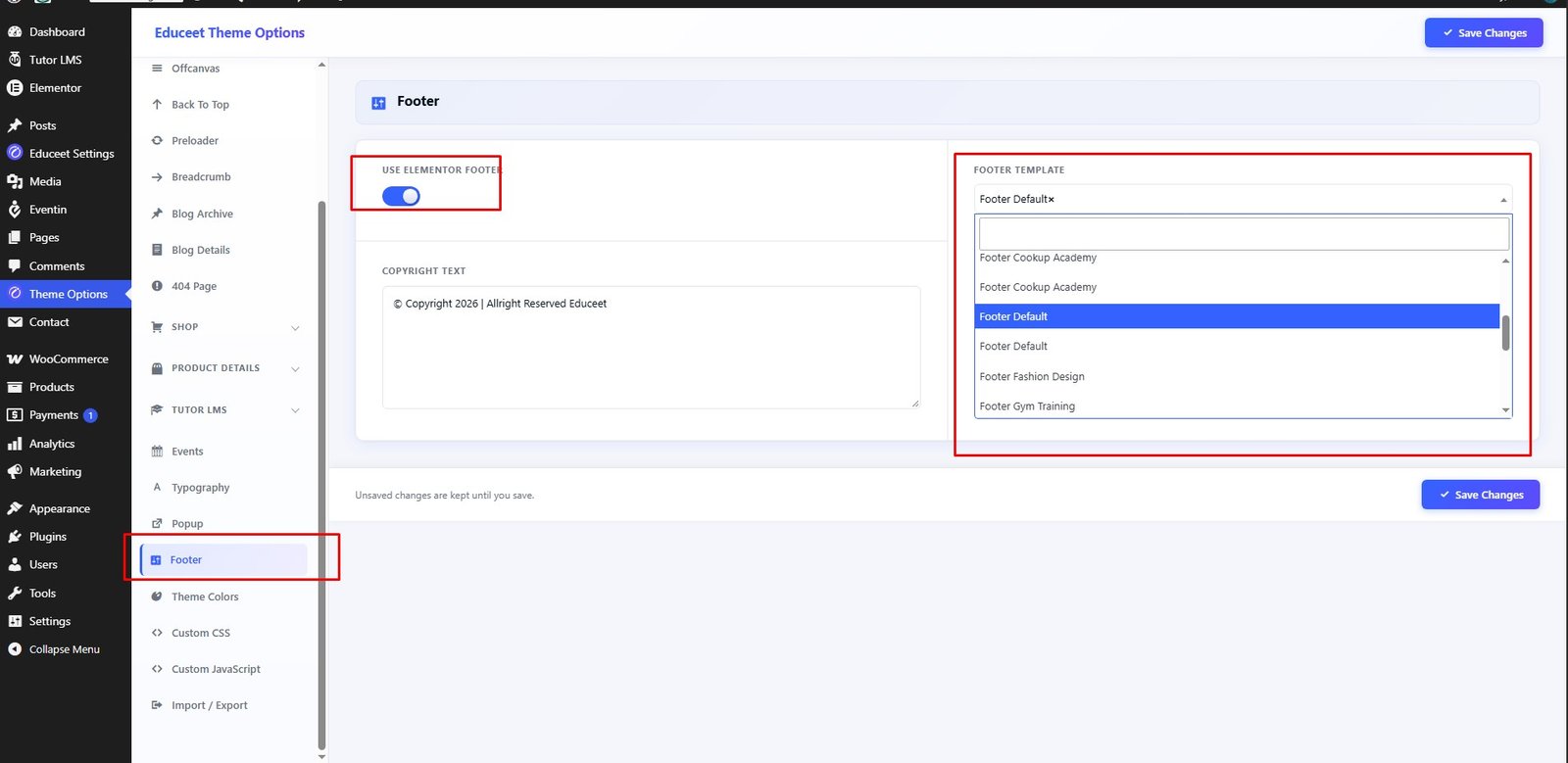Click the Preloader refresh icon
1568x763 pixels.
pyautogui.click(x=157, y=140)
